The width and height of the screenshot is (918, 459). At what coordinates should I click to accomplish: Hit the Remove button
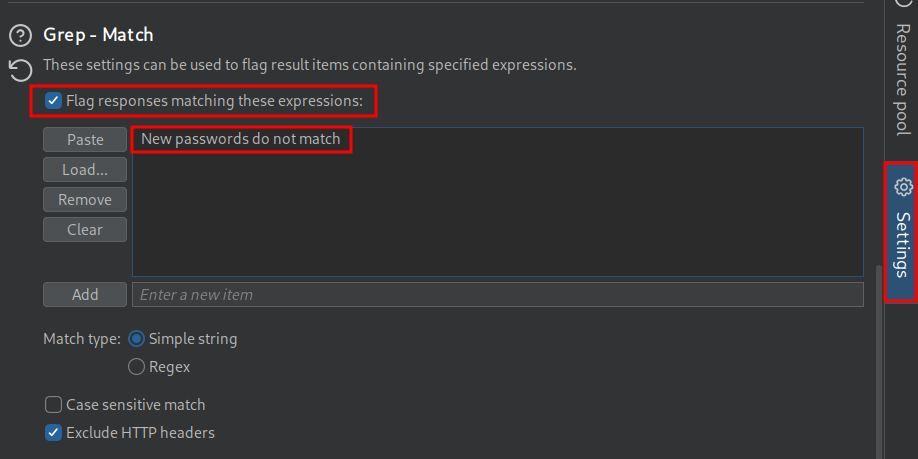pyautogui.click(x=85, y=200)
